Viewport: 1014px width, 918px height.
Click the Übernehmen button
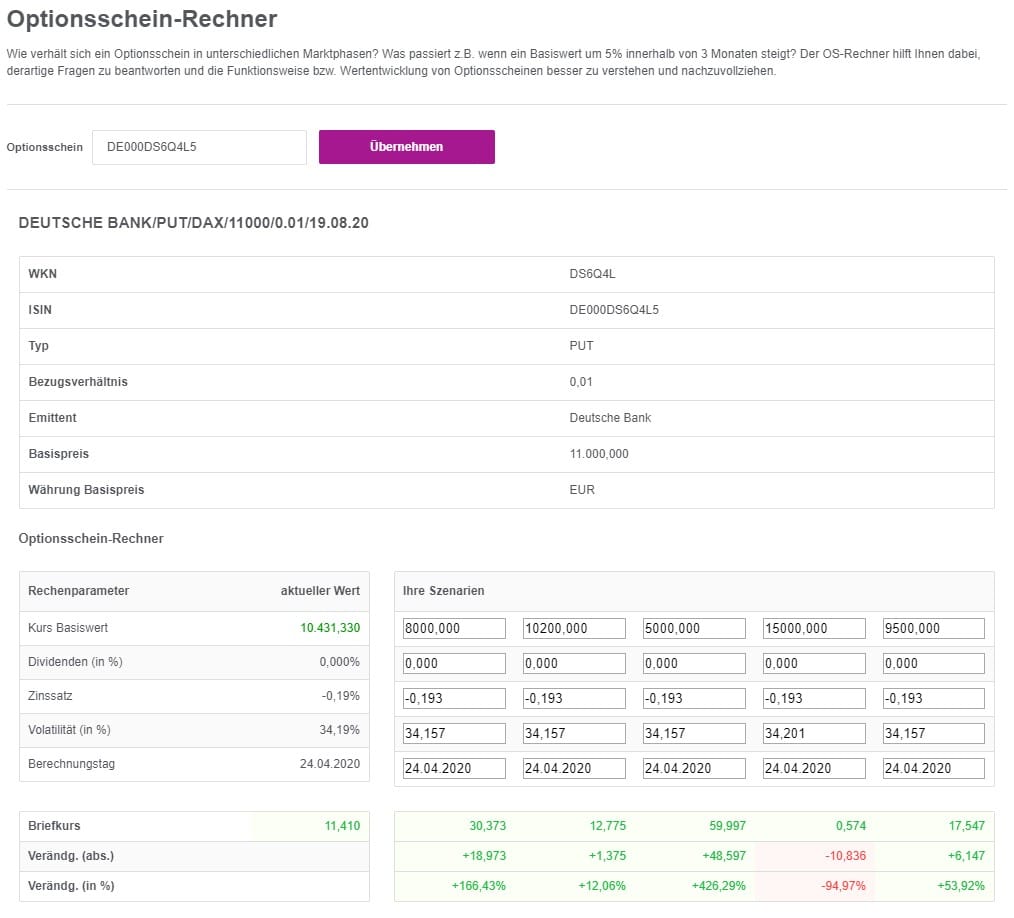coord(406,147)
